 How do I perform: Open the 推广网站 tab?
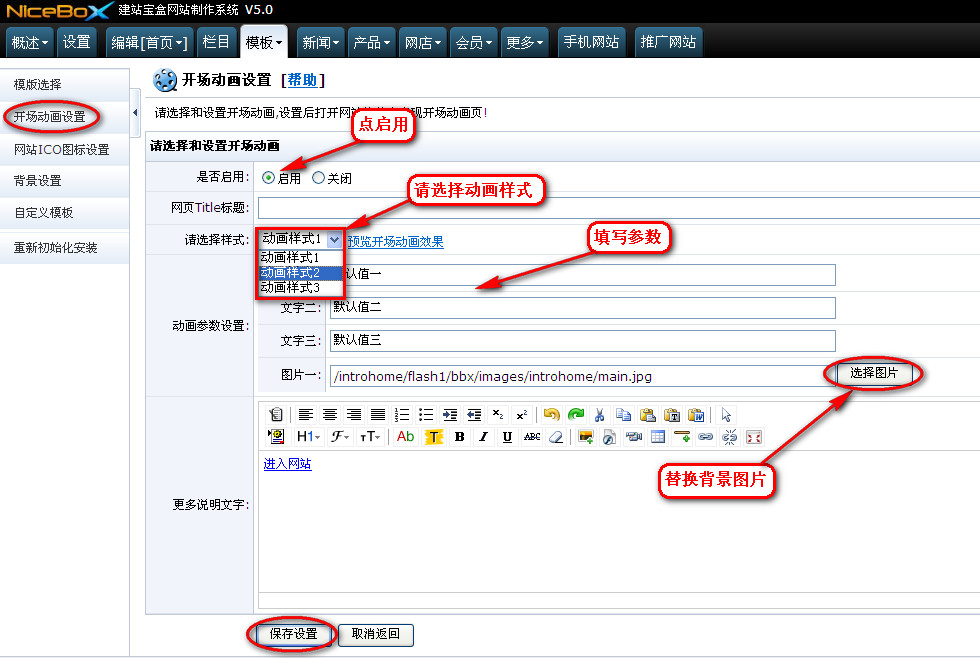(668, 42)
